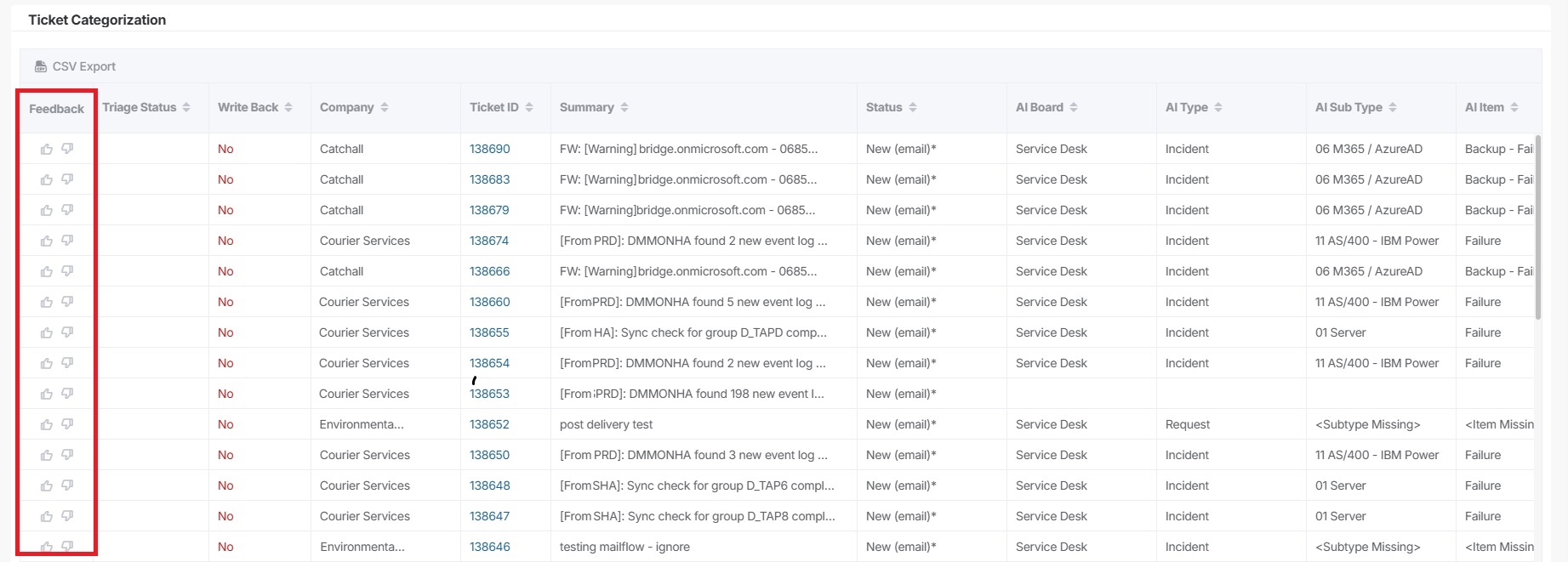Give thumbs down to ticket 138683

[67, 179]
